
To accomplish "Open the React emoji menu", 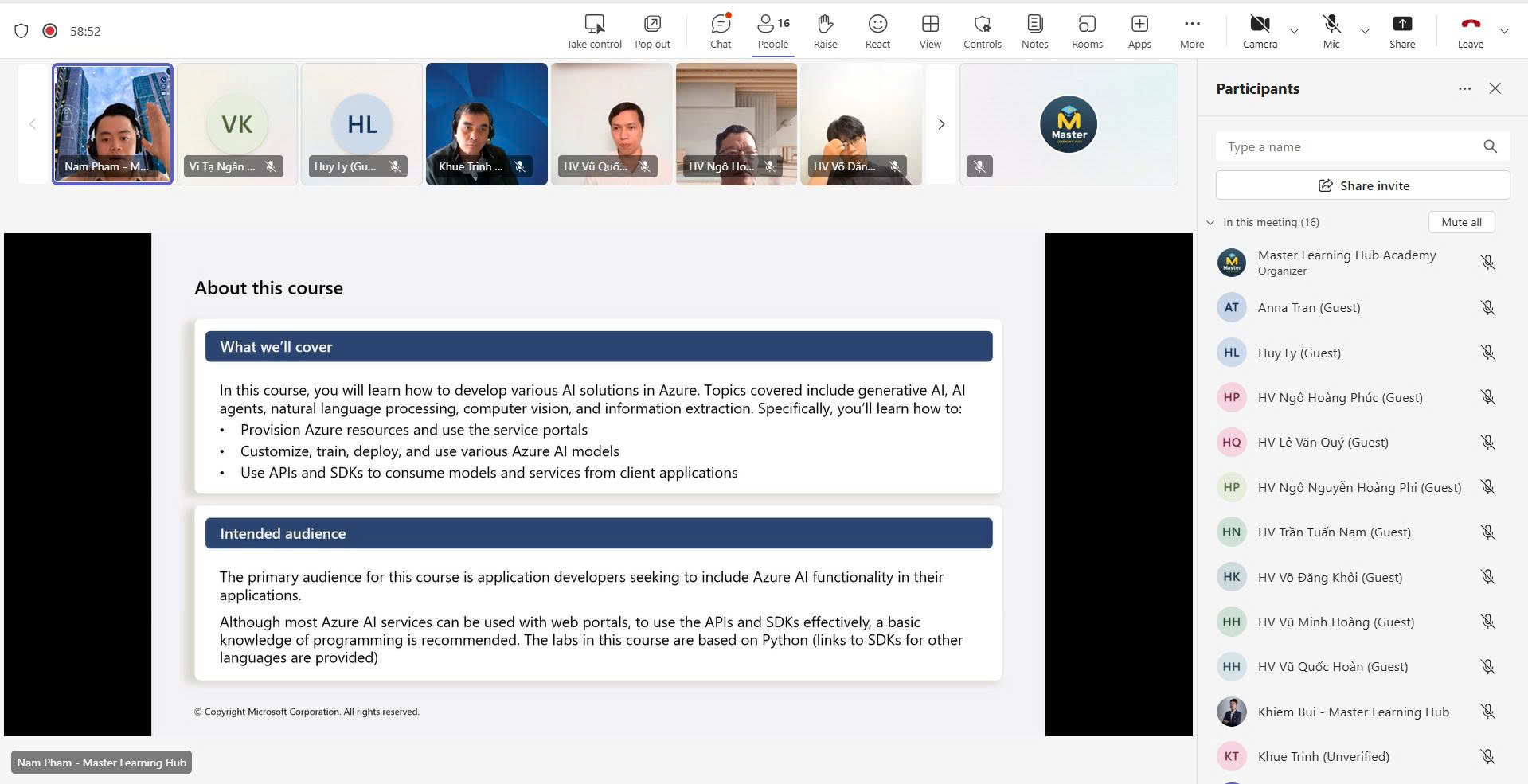I will coord(877,31).
